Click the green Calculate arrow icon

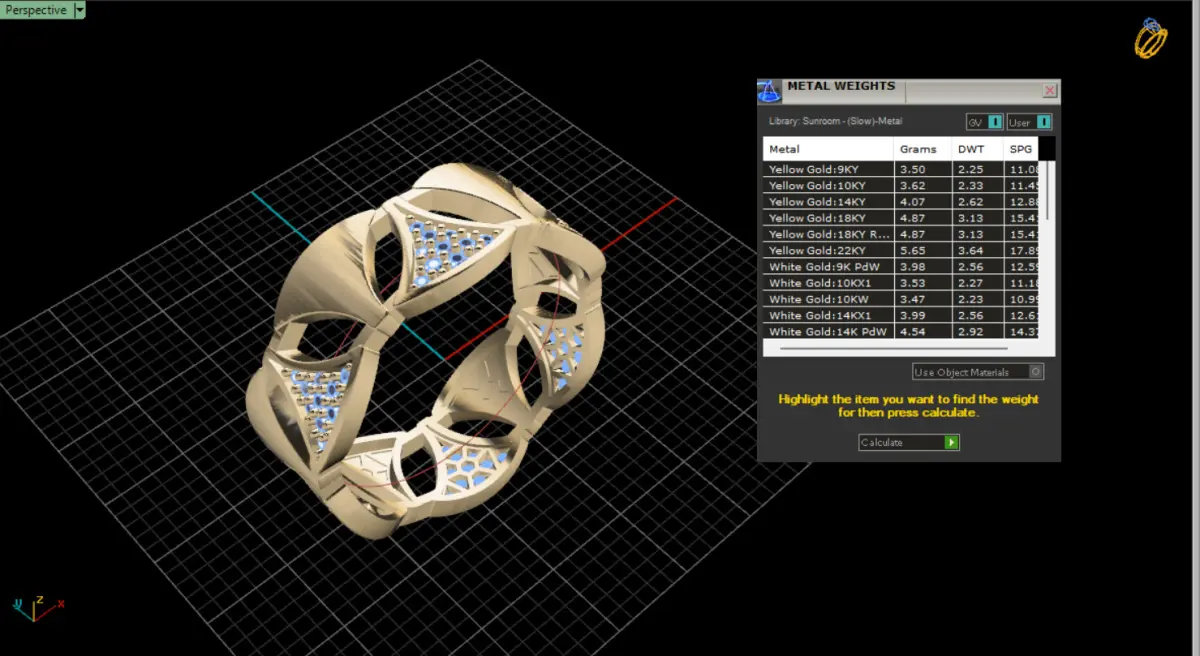click(952, 442)
